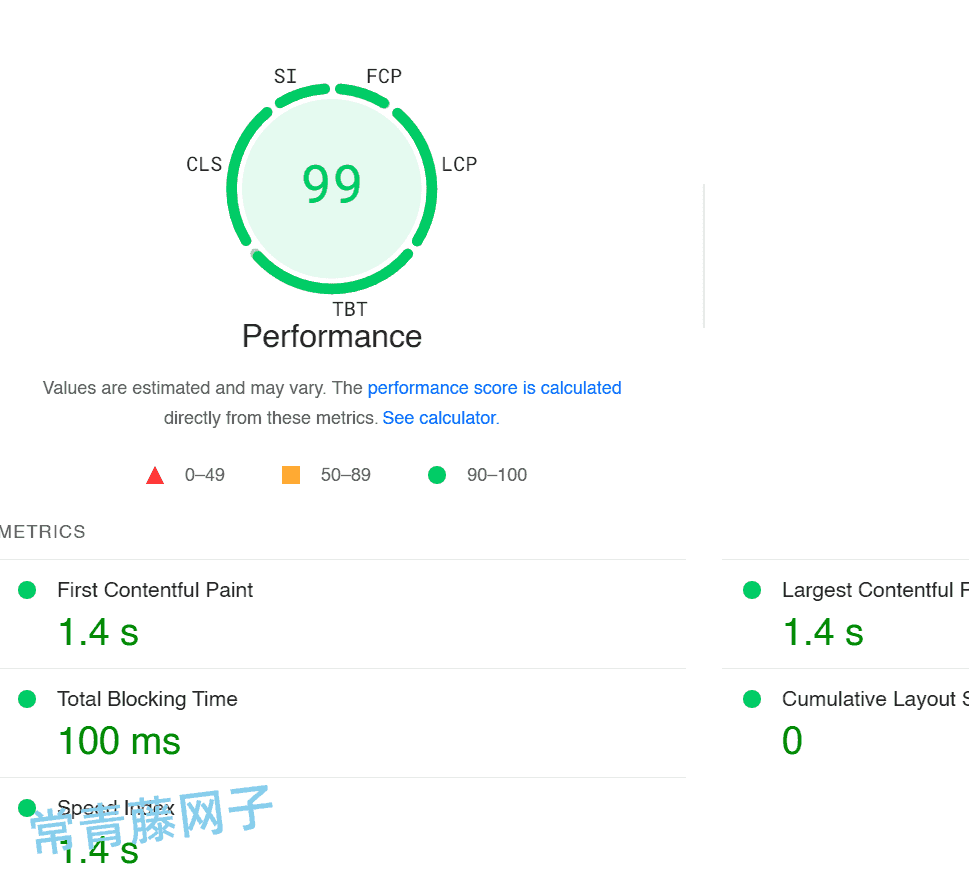This screenshot has height=882, width=969.
Task: Click the Performance heading below gauge
Action: [x=332, y=337]
